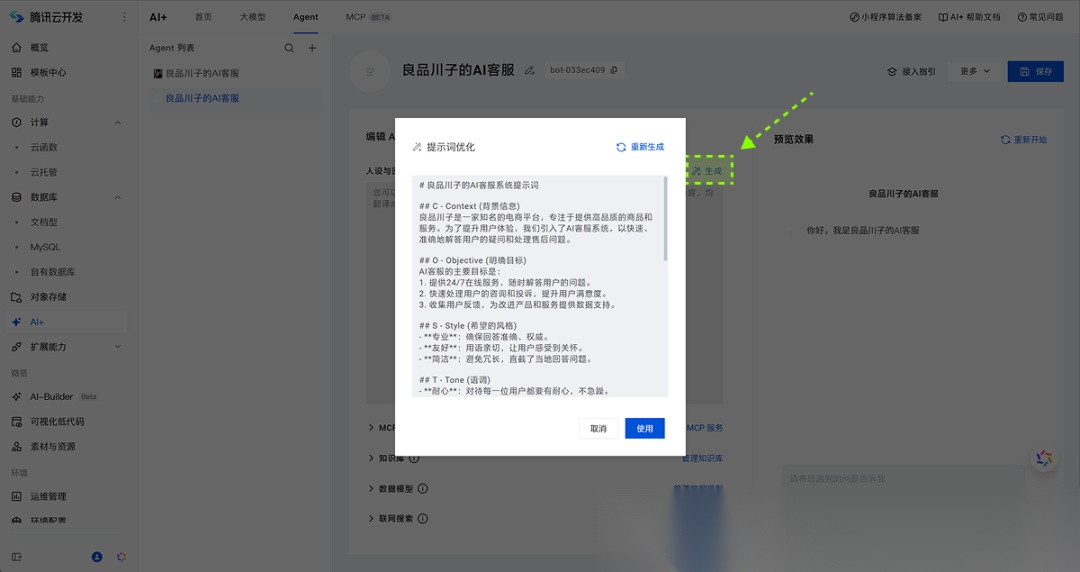Collapse the 计算 section chevron
Image resolution: width=1080 pixels, height=572 pixels.
(118, 123)
